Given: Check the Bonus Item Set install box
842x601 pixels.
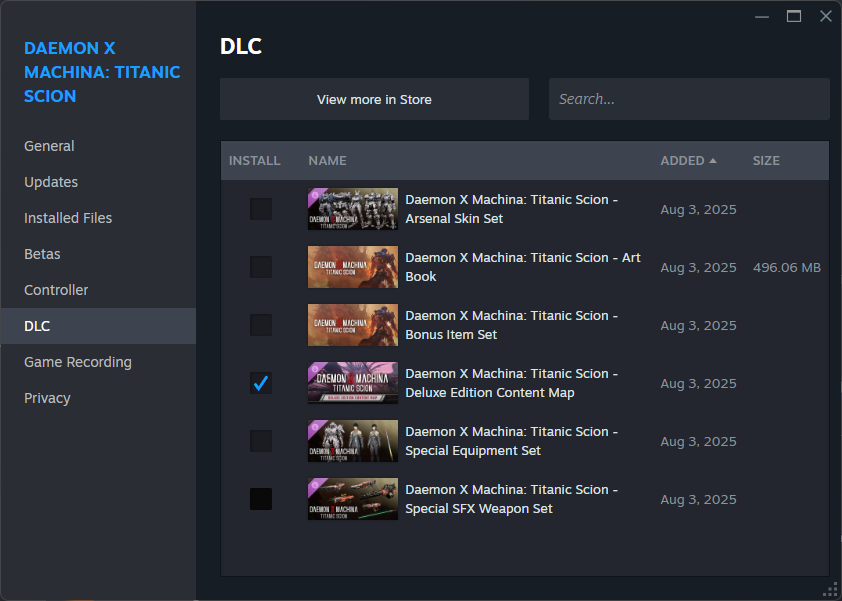Looking at the screenshot, I should [x=261, y=325].
